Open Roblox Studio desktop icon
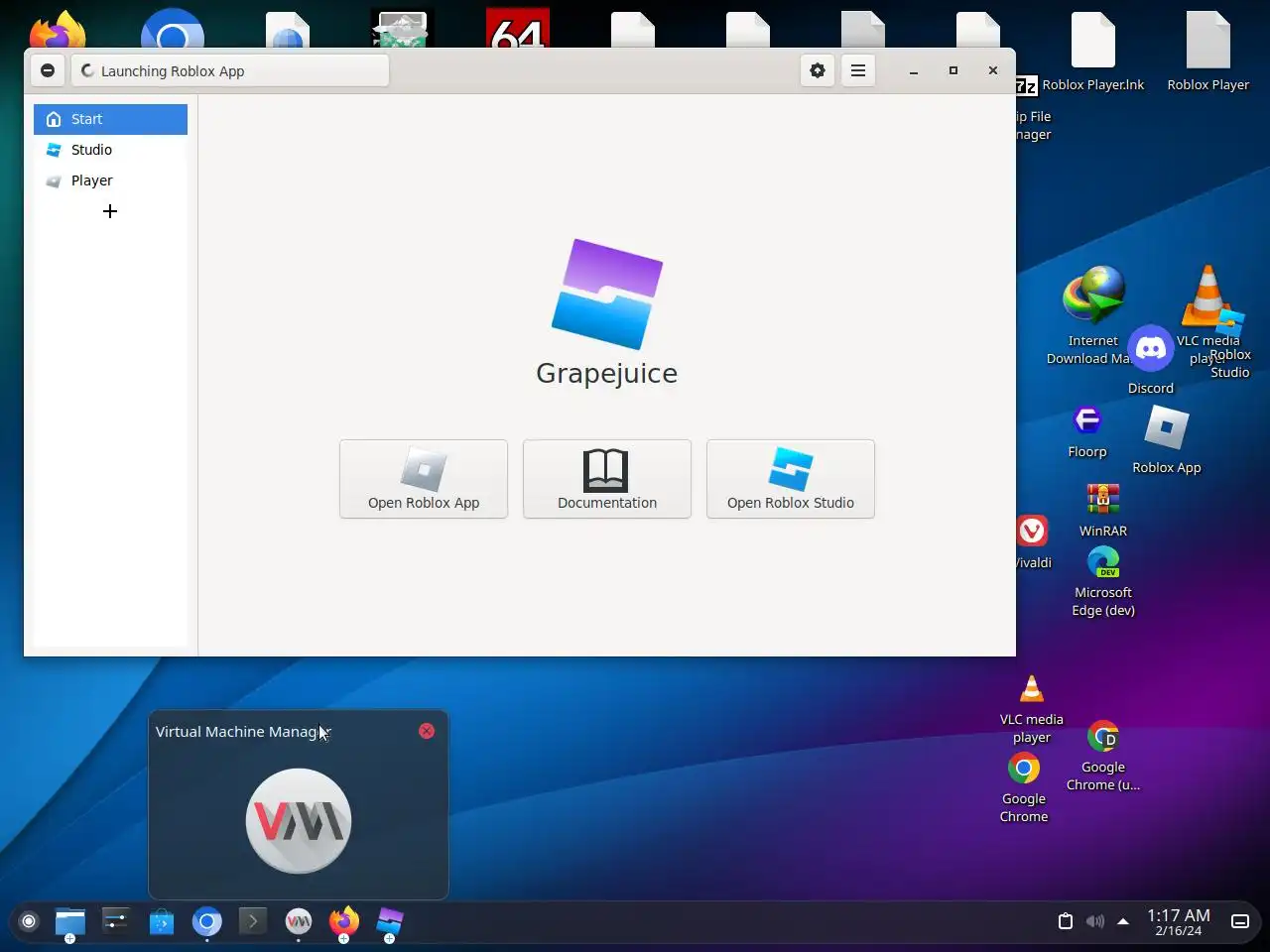 (x=1230, y=345)
